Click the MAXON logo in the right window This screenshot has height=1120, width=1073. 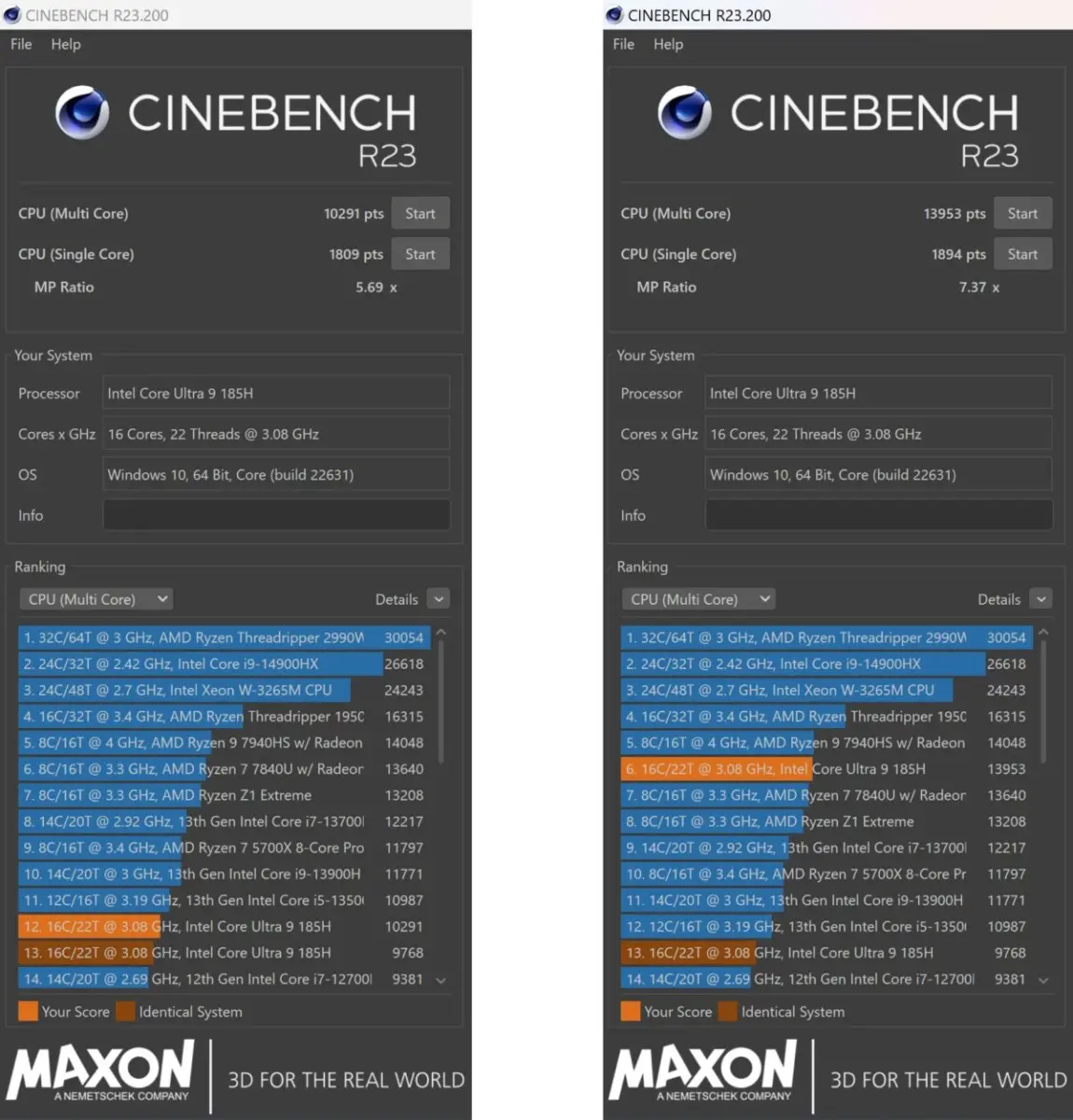(703, 1071)
